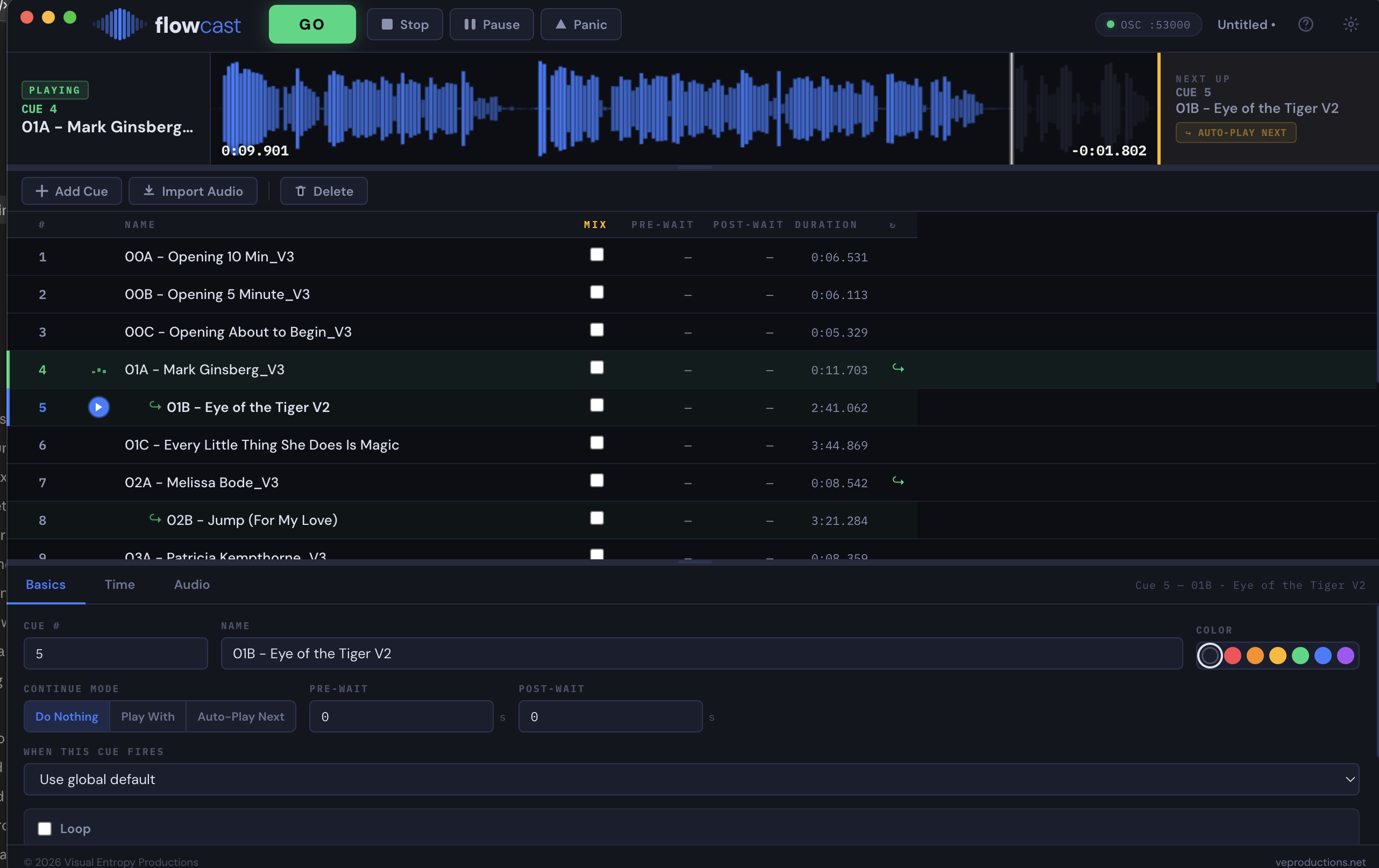Click the DURATION column header
The height and width of the screenshot is (868, 1379).
point(826,225)
